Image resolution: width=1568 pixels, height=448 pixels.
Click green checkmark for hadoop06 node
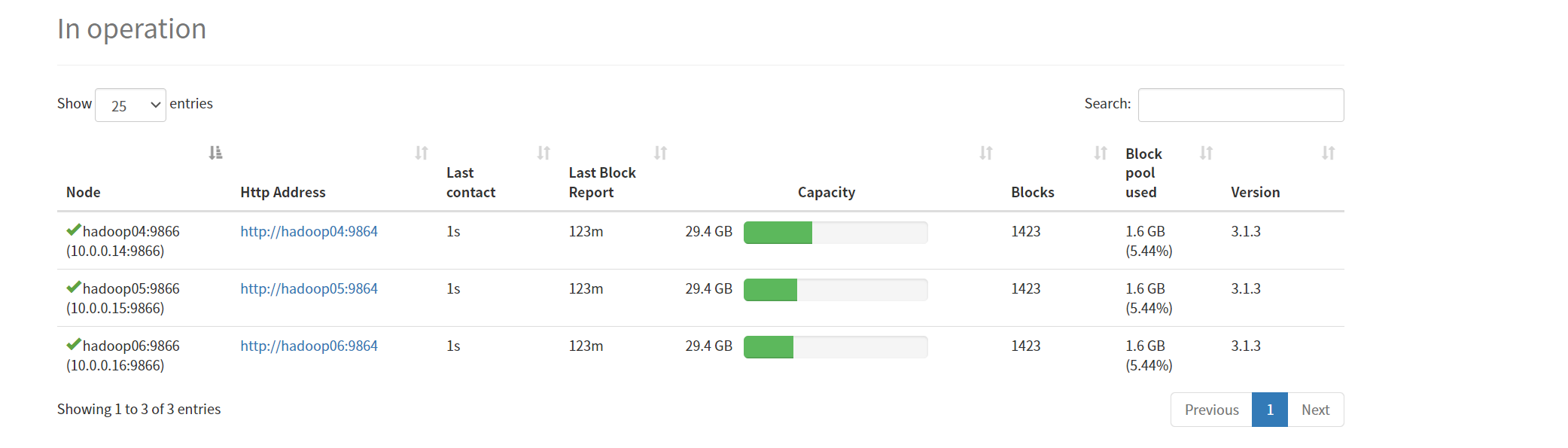74,344
